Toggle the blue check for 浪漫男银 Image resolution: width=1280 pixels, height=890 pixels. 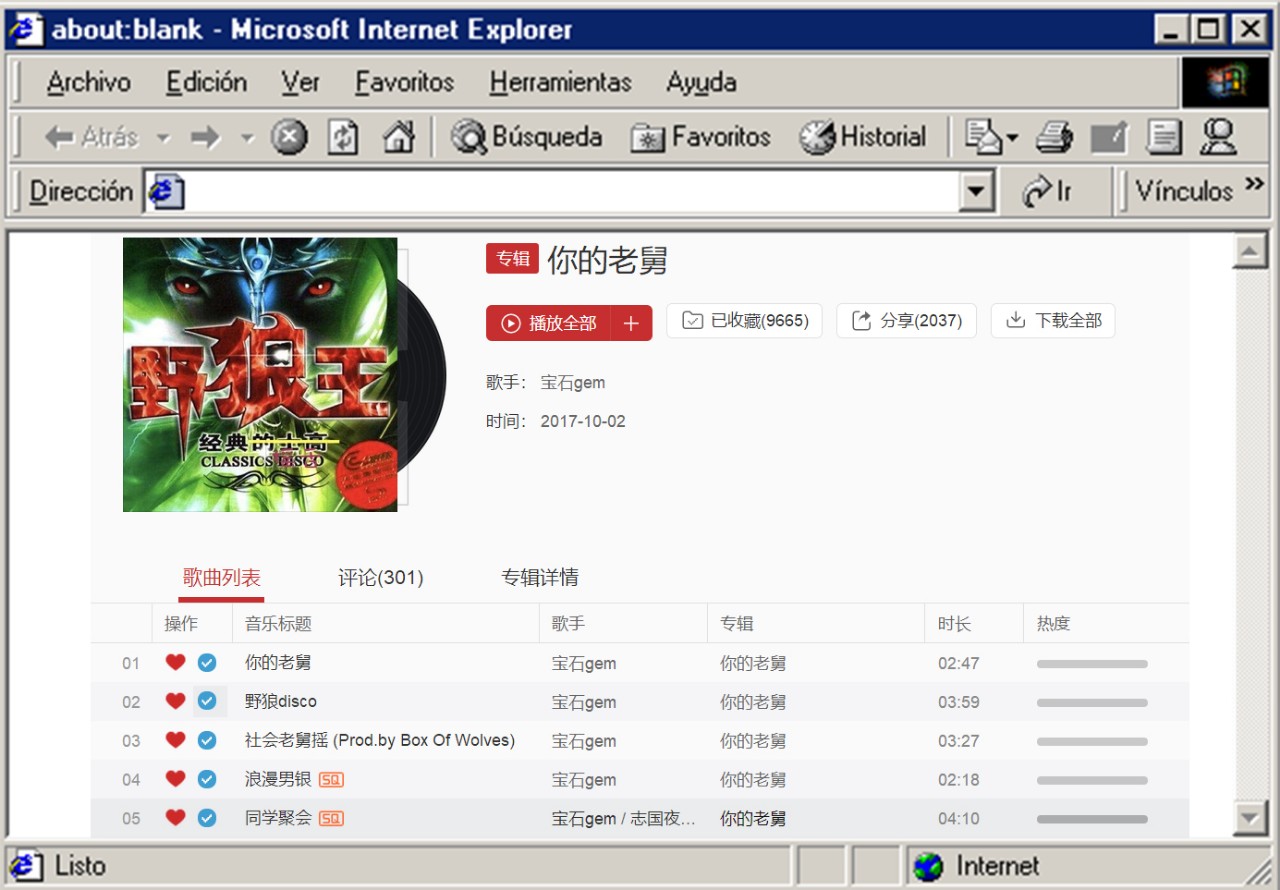[207, 779]
